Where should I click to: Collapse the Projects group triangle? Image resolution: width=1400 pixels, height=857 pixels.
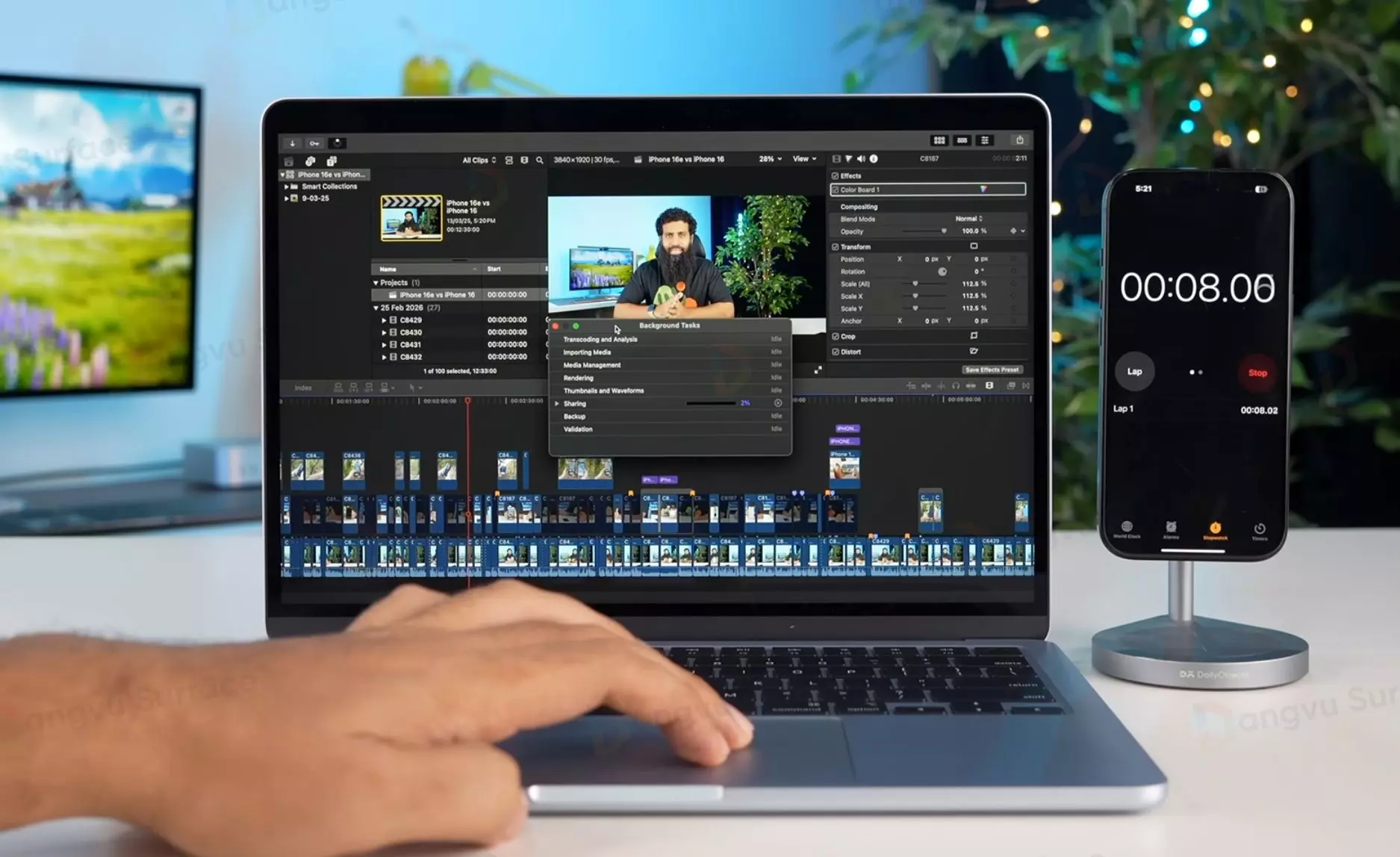[x=376, y=283]
